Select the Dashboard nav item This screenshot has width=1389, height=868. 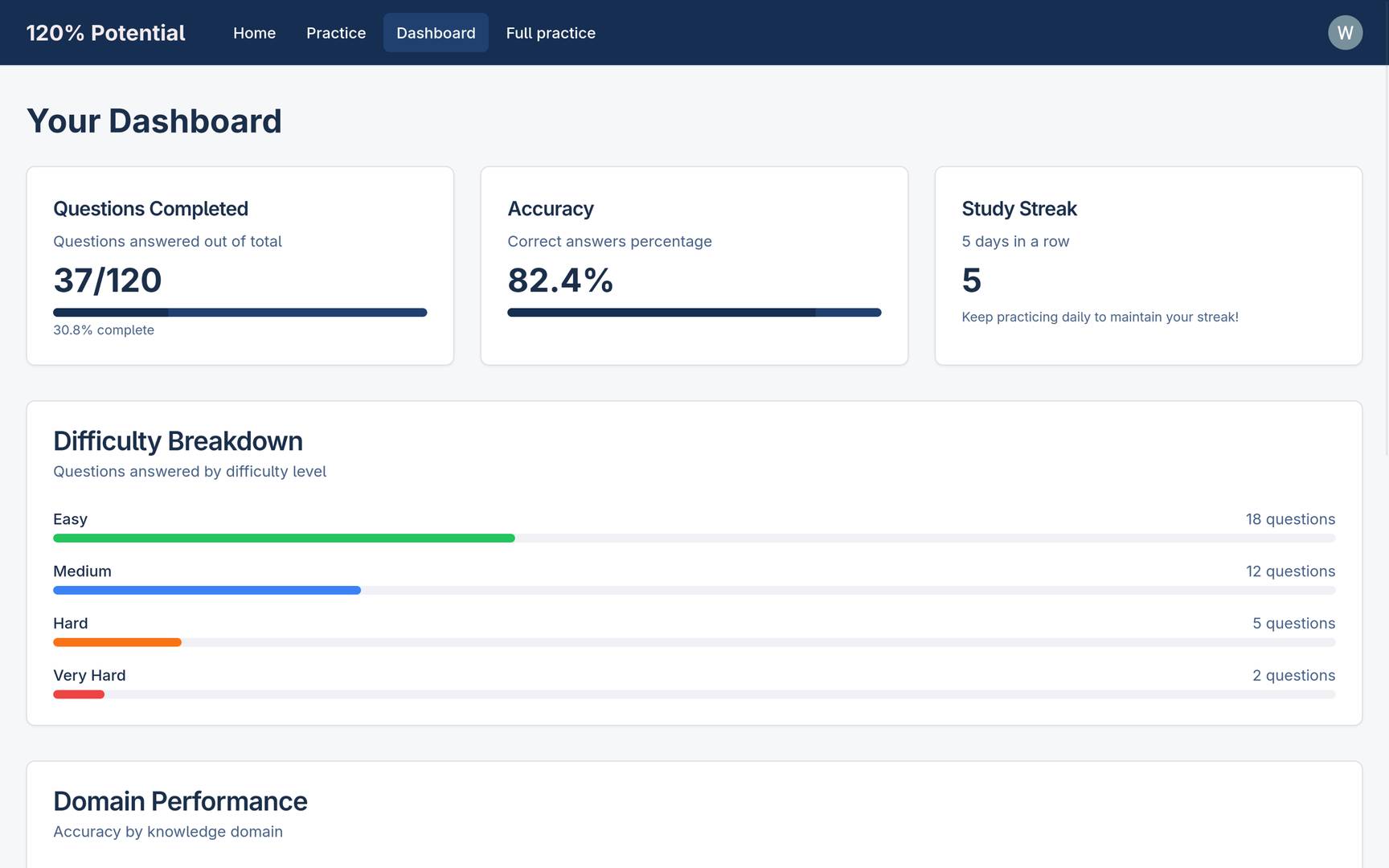pyautogui.click(x=436, y=33)
